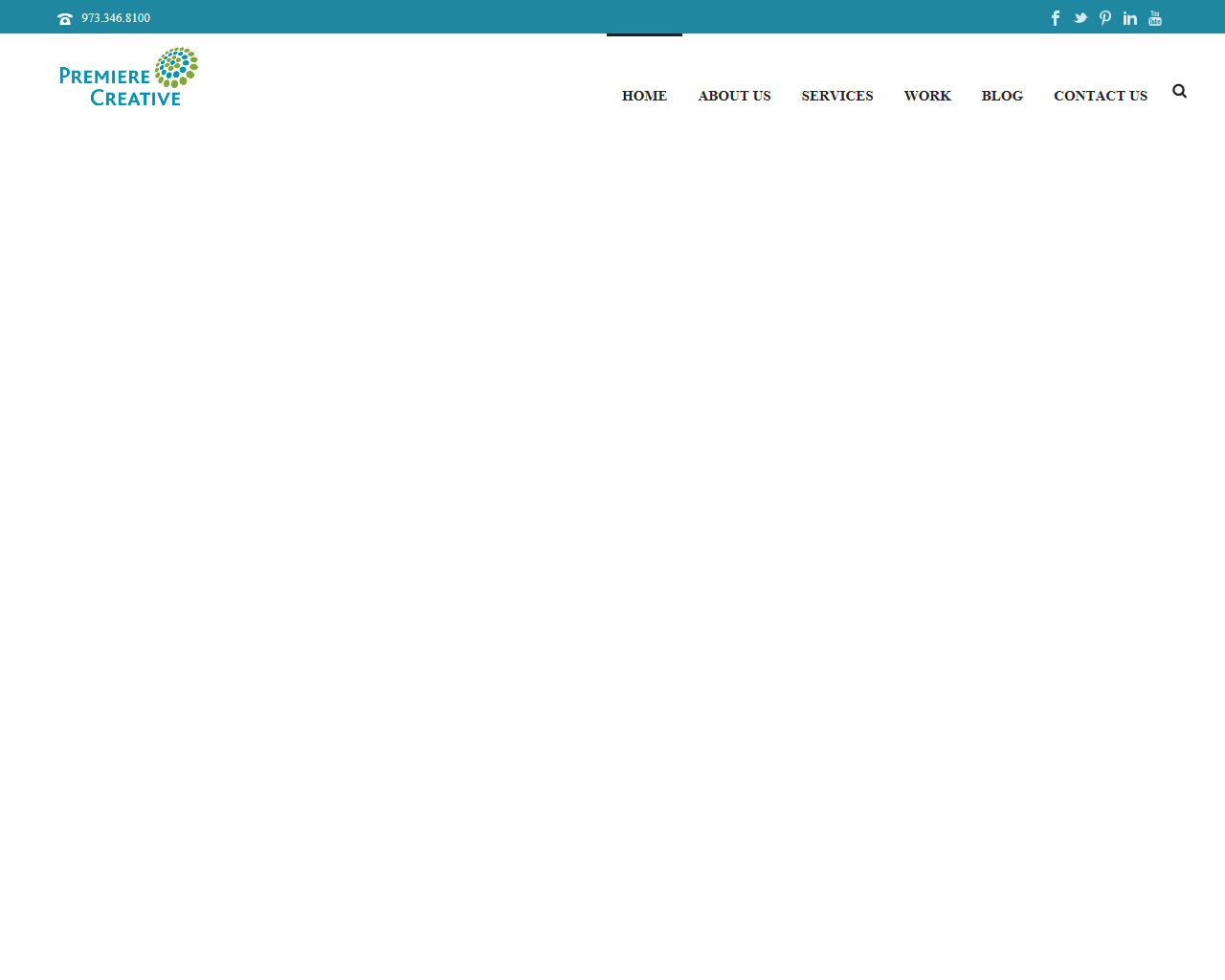Open search with the magnifier icon
Screen dimensions: 1225x980
pyautogui.click(x=1179, y=91)
